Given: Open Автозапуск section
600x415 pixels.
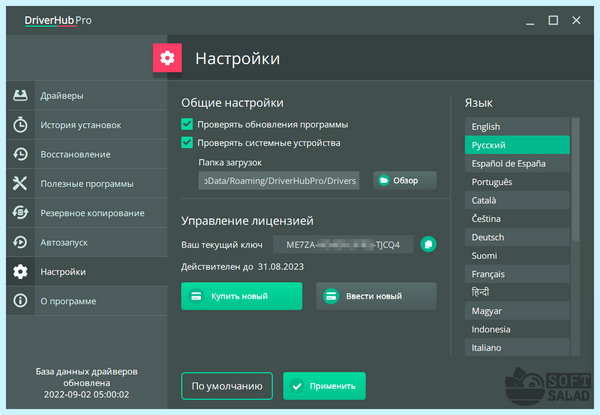Looking at the screenshot, I should click(x=87, y=242).
